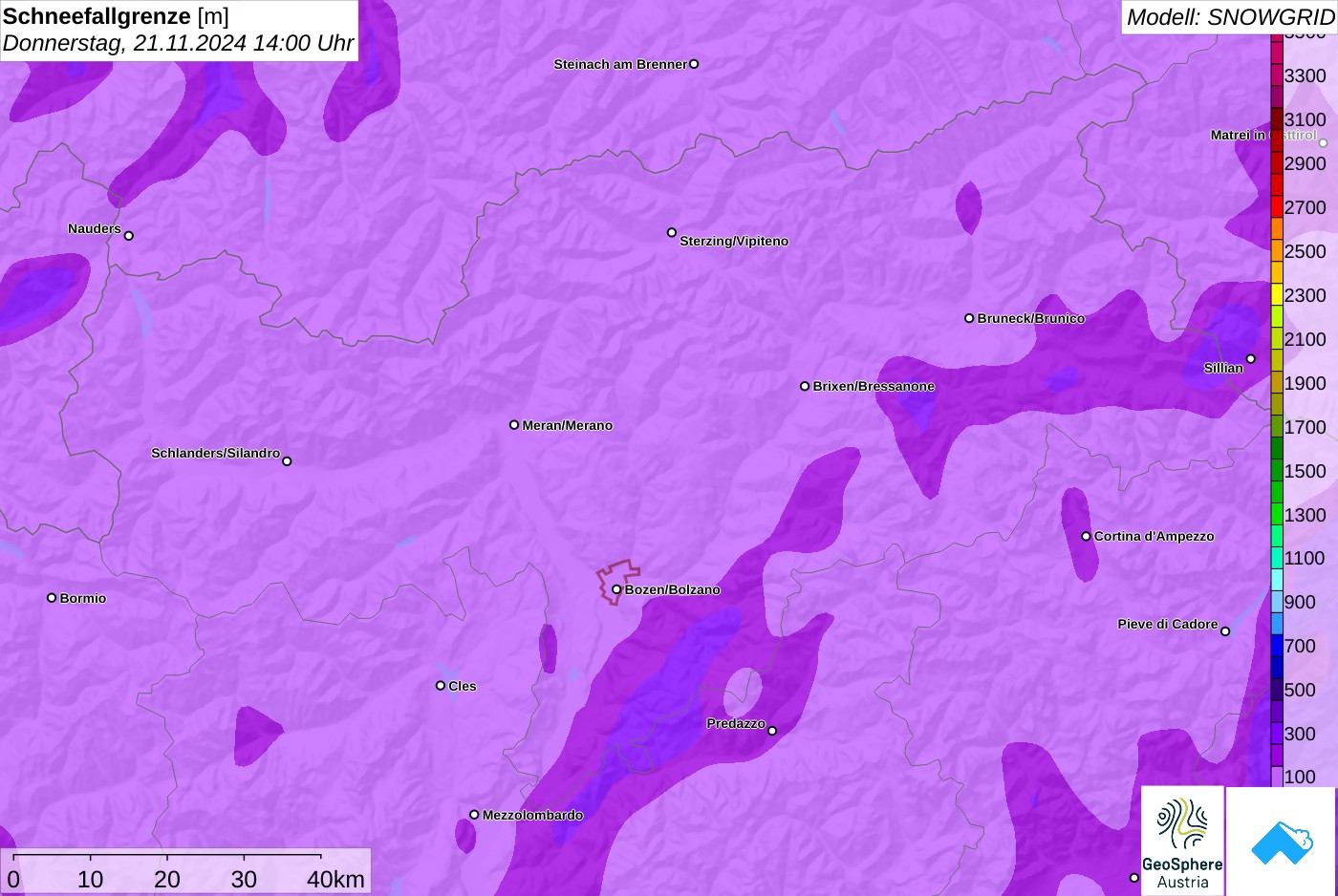This screenshot has height=896, width=1338.
Task: Select the legend value 3300
Action: tap(1306, 75)
